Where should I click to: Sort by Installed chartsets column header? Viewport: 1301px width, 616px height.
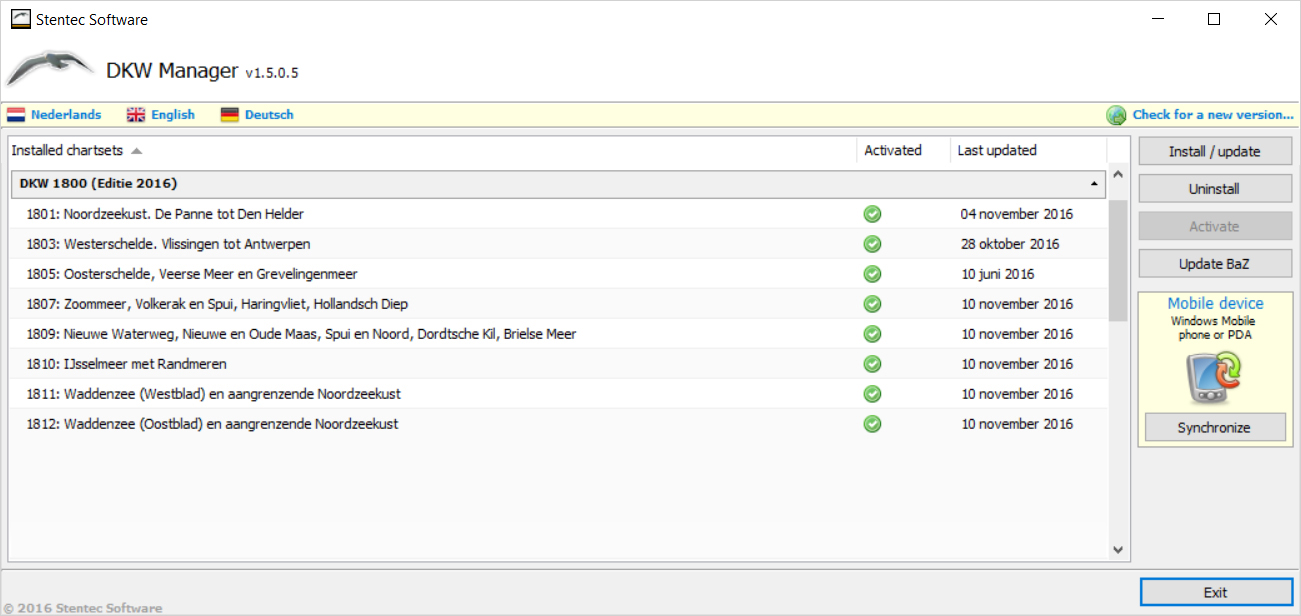click(433, 151)
